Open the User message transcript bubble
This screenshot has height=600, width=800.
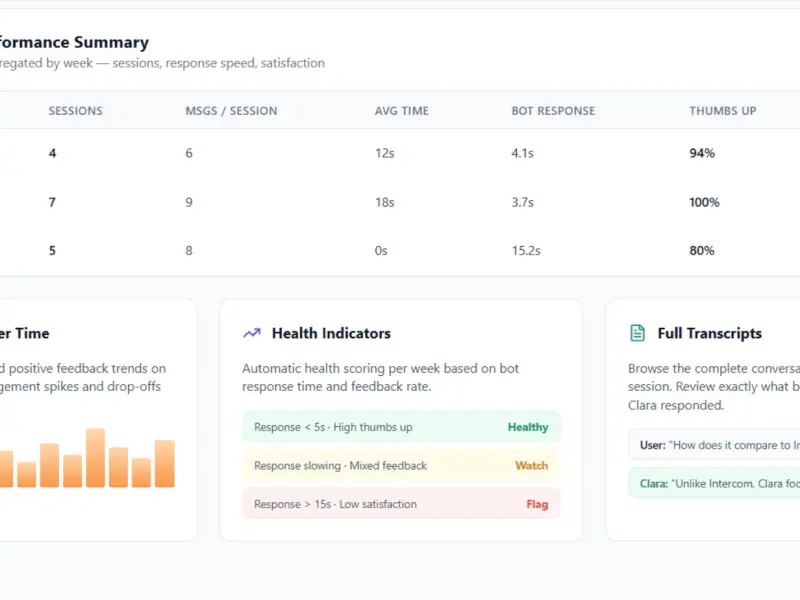[x=714, y=445]
